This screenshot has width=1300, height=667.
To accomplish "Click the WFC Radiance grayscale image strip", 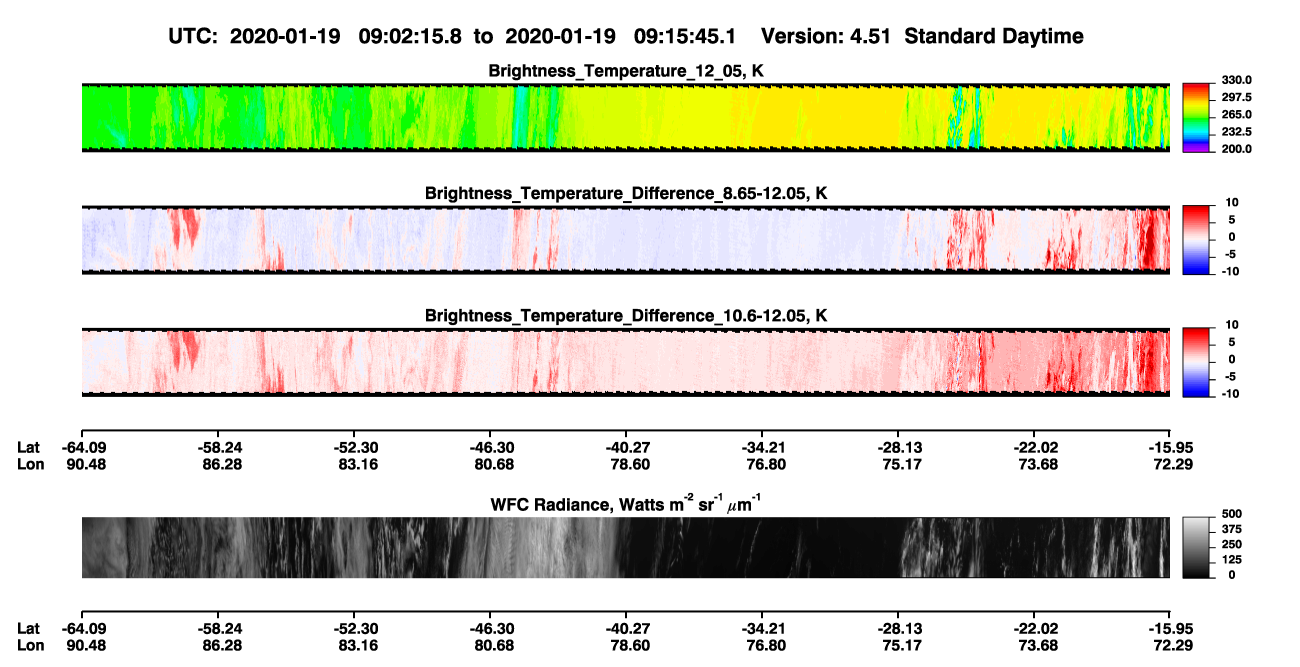I will [x=626, y=548].
